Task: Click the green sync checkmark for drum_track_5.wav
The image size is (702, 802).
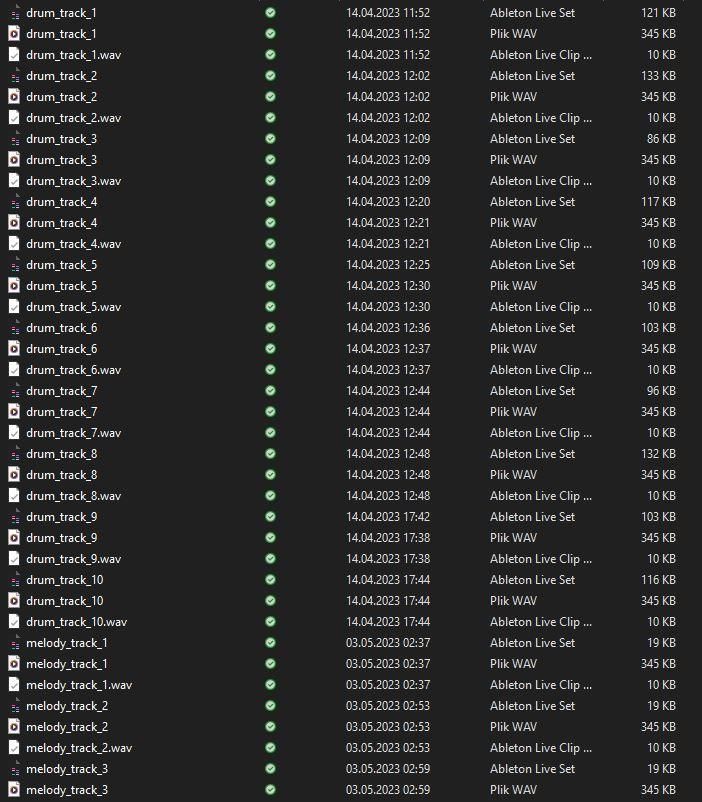Action: pos(271,306)
